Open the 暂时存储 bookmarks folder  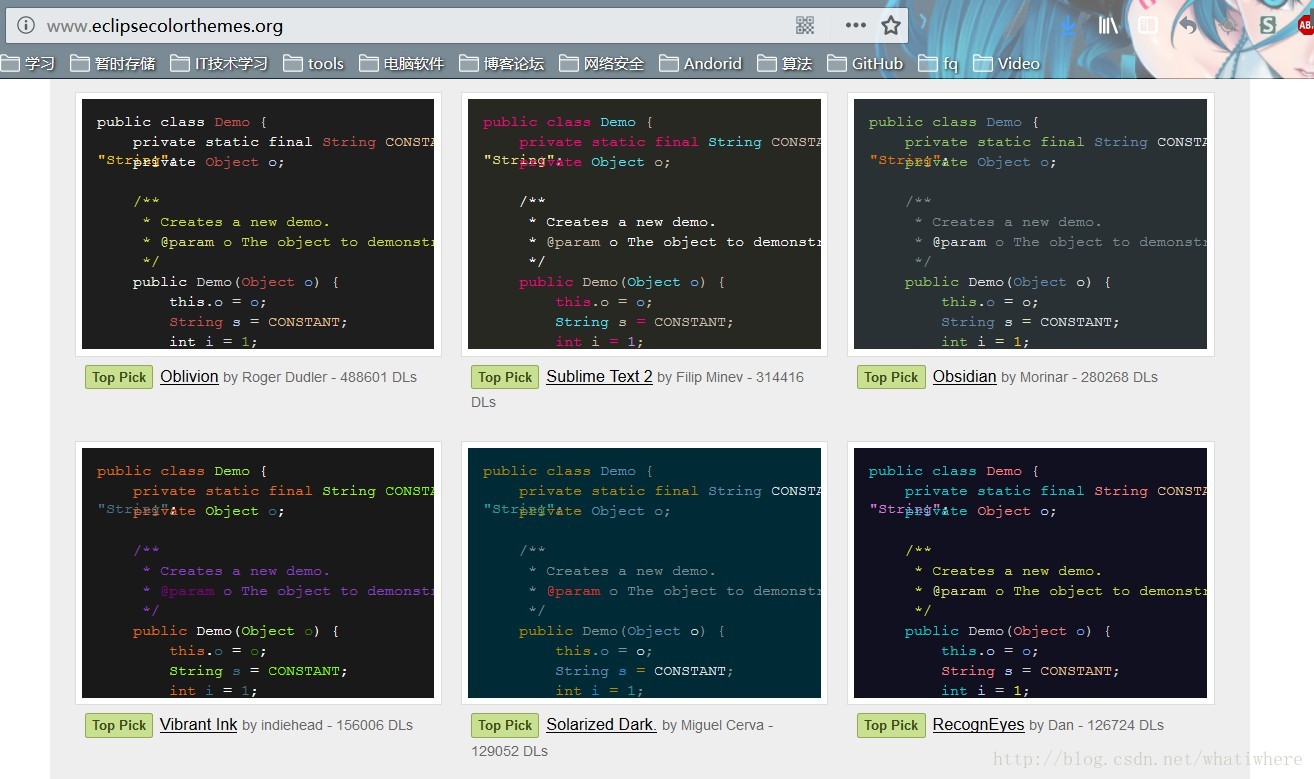(x=113, y=63)
